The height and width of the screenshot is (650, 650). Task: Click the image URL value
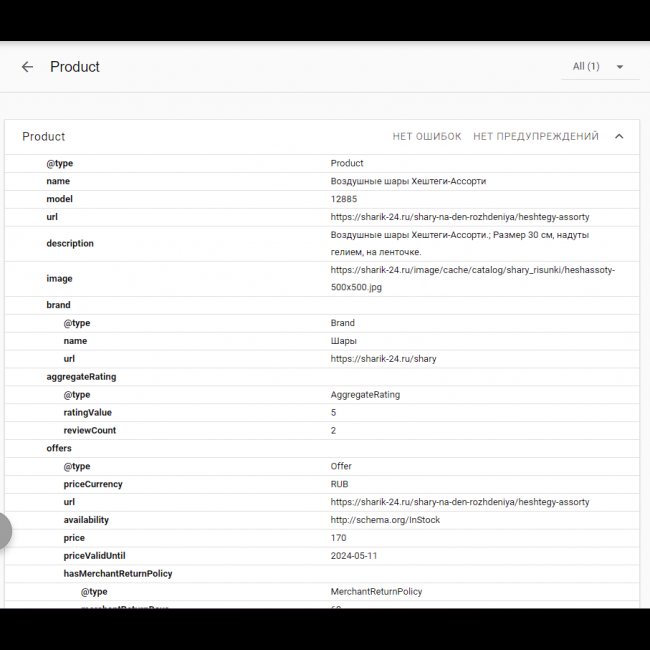472,278
